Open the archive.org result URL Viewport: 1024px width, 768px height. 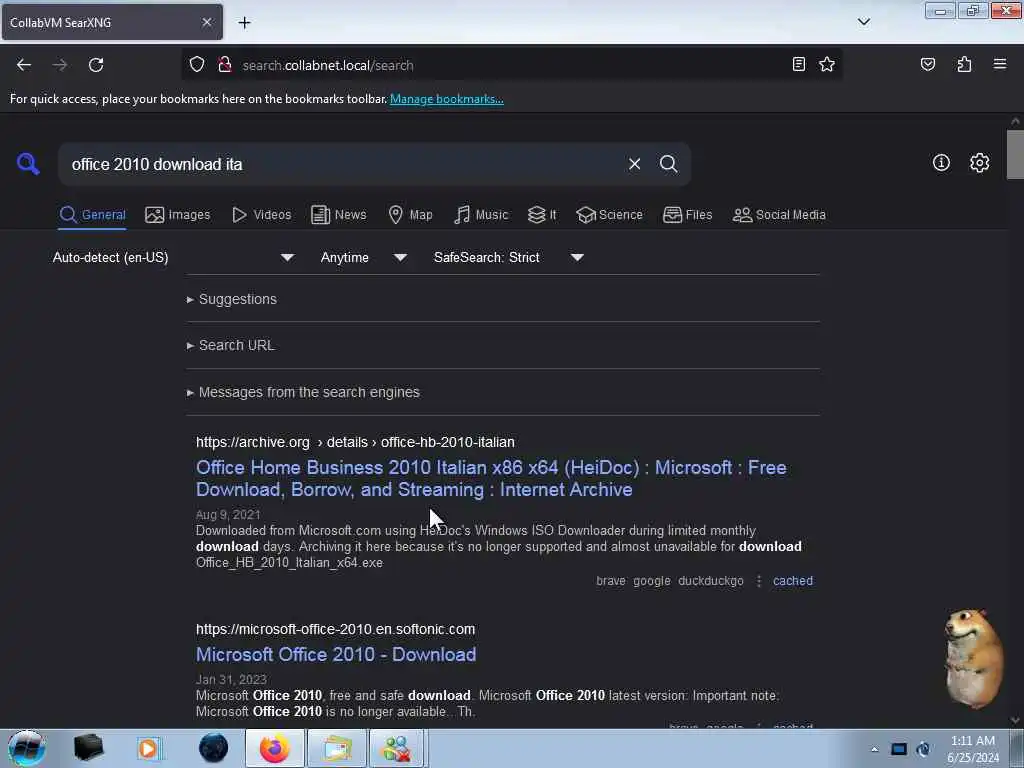click(355, 442)
